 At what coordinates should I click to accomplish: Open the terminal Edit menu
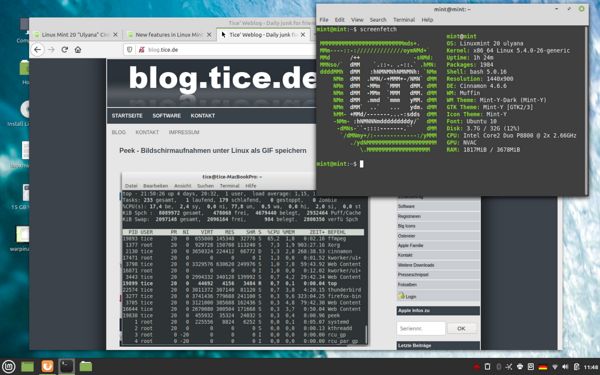click(x=340, y=20)
